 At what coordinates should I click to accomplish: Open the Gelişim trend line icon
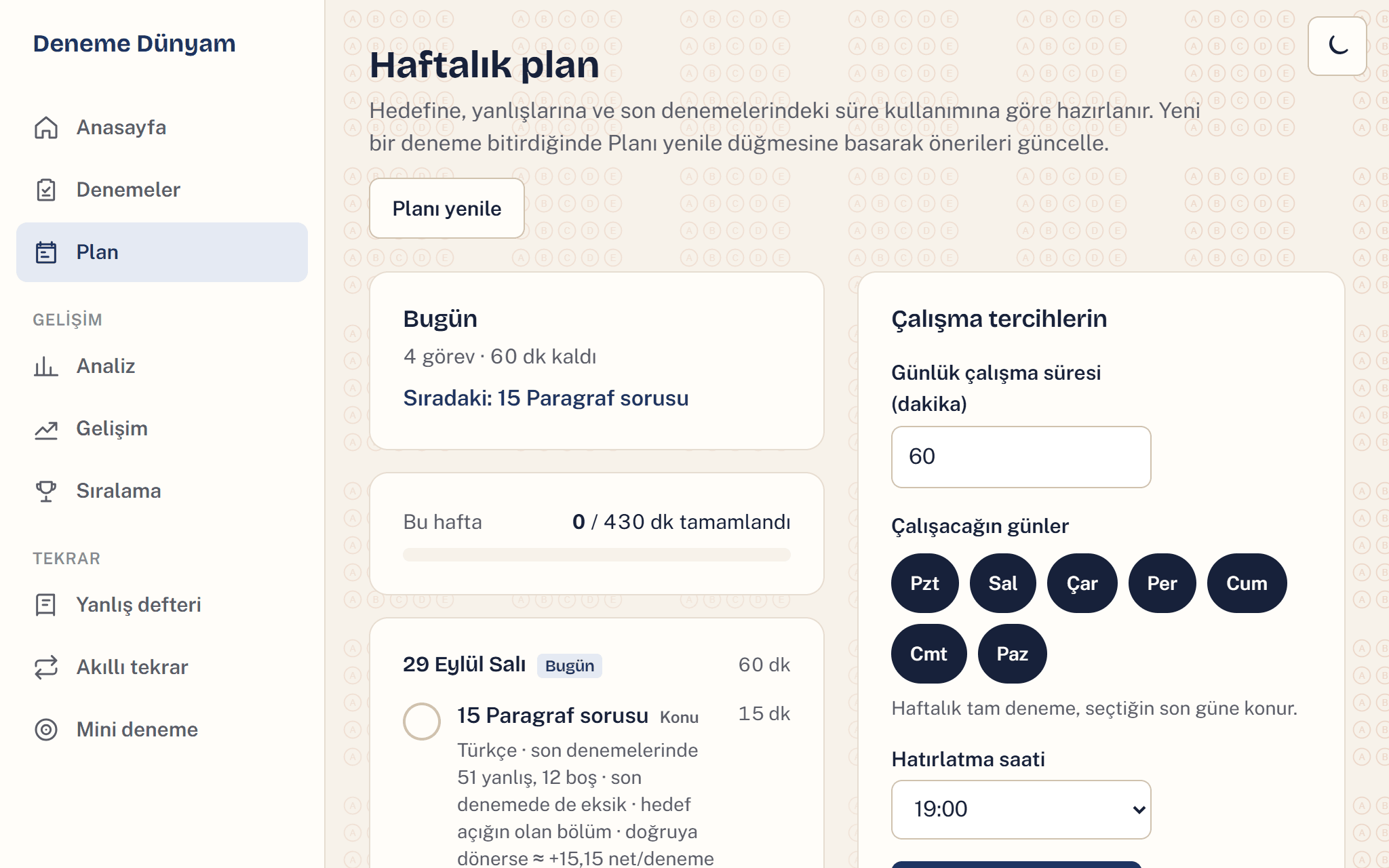(x=46, y=429)
